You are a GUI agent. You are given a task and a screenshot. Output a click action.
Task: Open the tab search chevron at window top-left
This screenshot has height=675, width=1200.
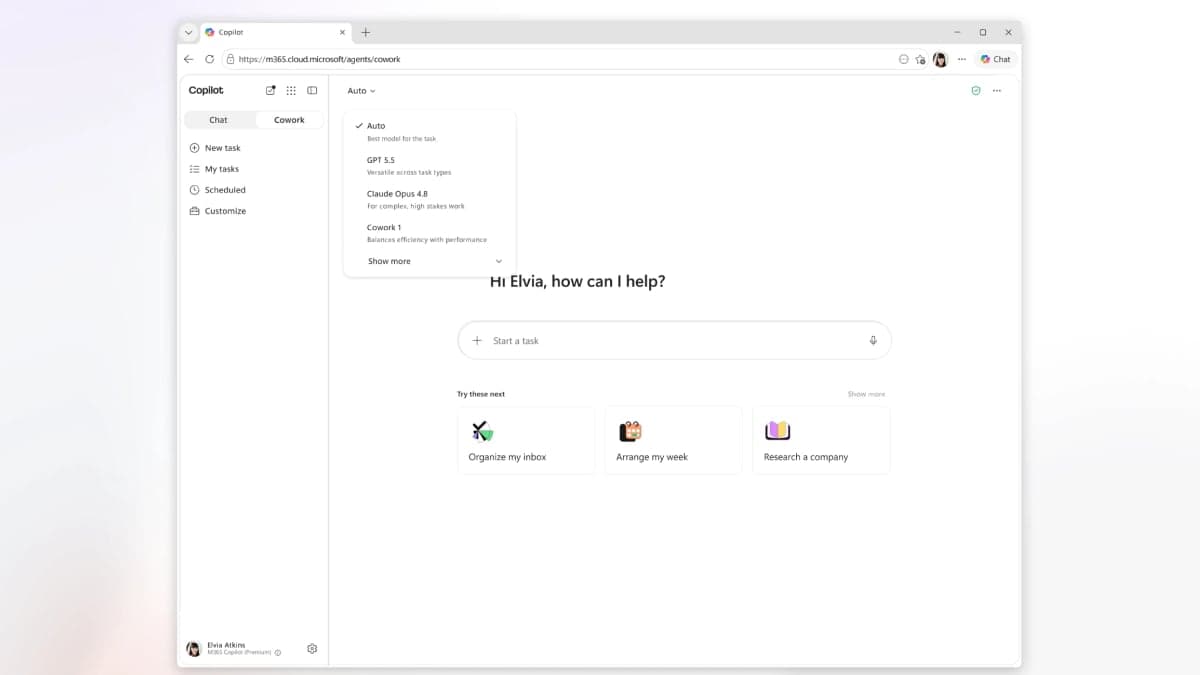pyautogui.click(x=188, y=32)
